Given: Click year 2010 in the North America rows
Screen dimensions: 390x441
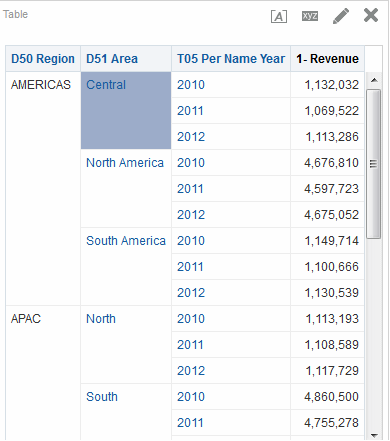Looking at the screenshot, I should [x=191, y=163].
